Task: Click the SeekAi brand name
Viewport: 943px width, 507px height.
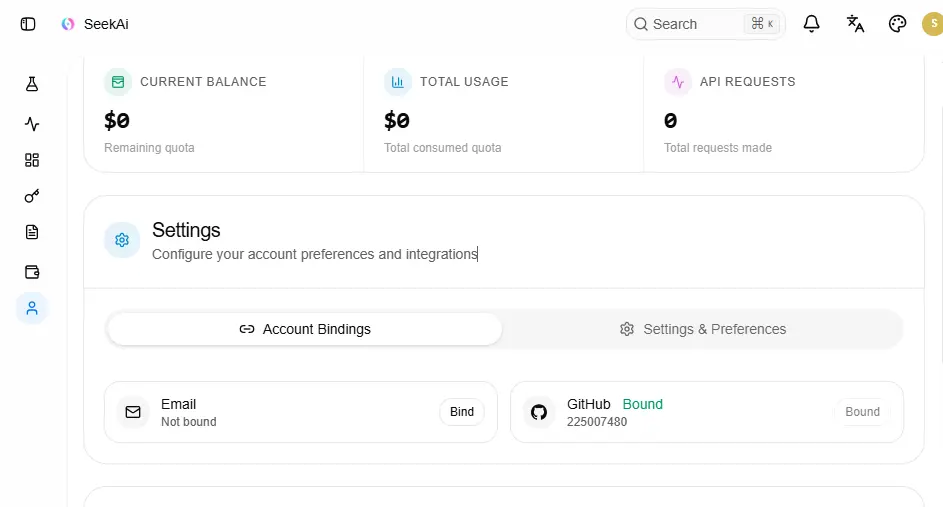Action: (106, 24)
